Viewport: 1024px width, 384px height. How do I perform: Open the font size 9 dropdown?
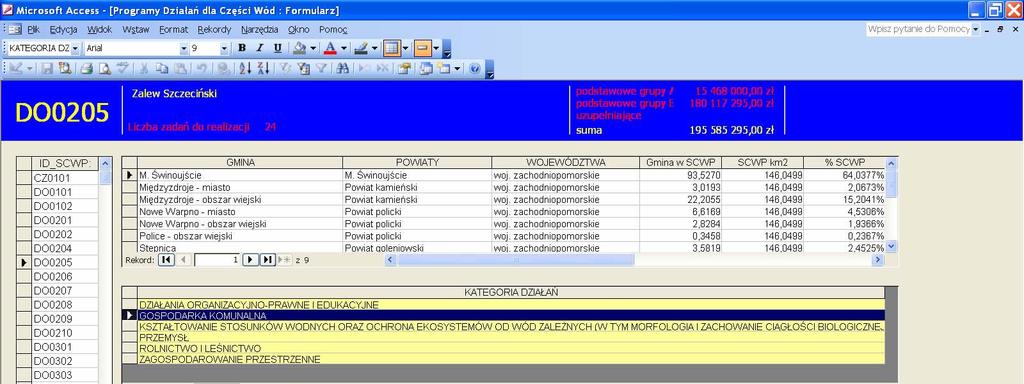224,48
